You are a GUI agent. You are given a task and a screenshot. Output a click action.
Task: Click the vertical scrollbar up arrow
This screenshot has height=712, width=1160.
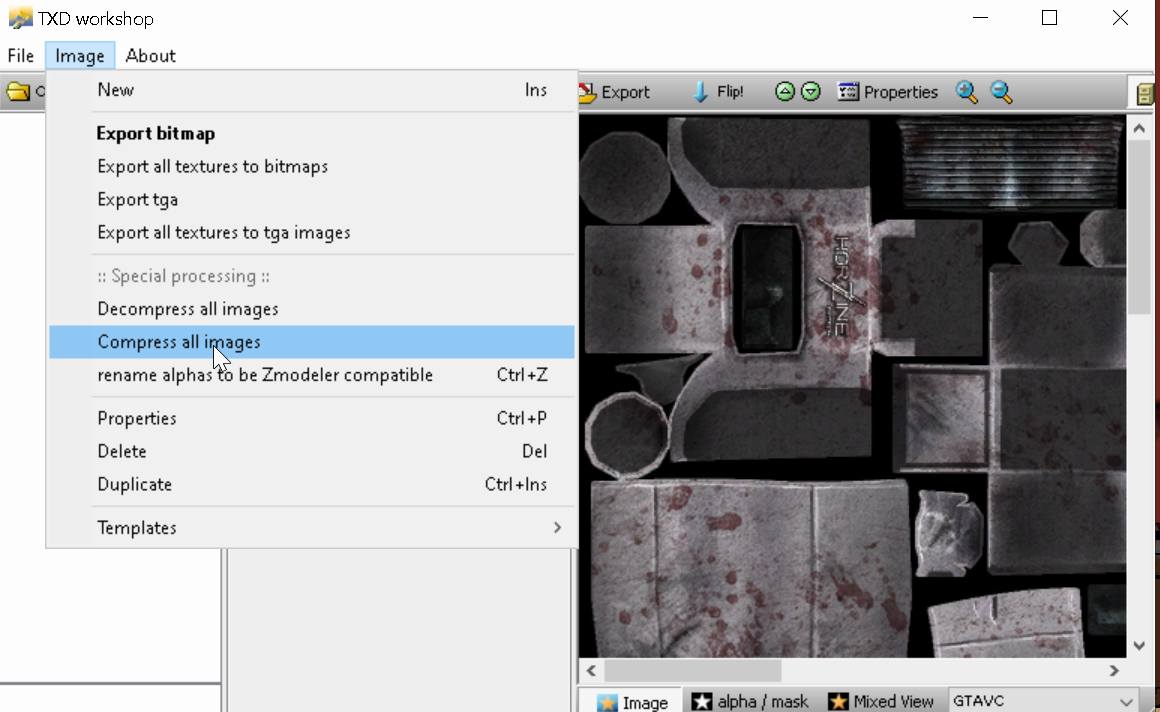1139,129
